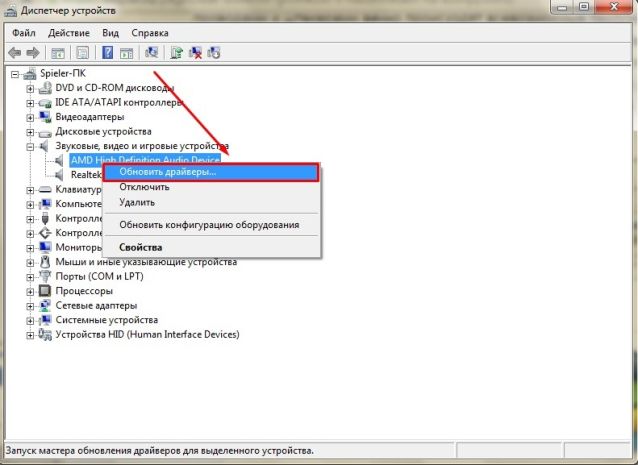The height and width of the screenshot is (465, 638).
Task: Click the Back arrow toolbar icon
Action: [14, 52]
